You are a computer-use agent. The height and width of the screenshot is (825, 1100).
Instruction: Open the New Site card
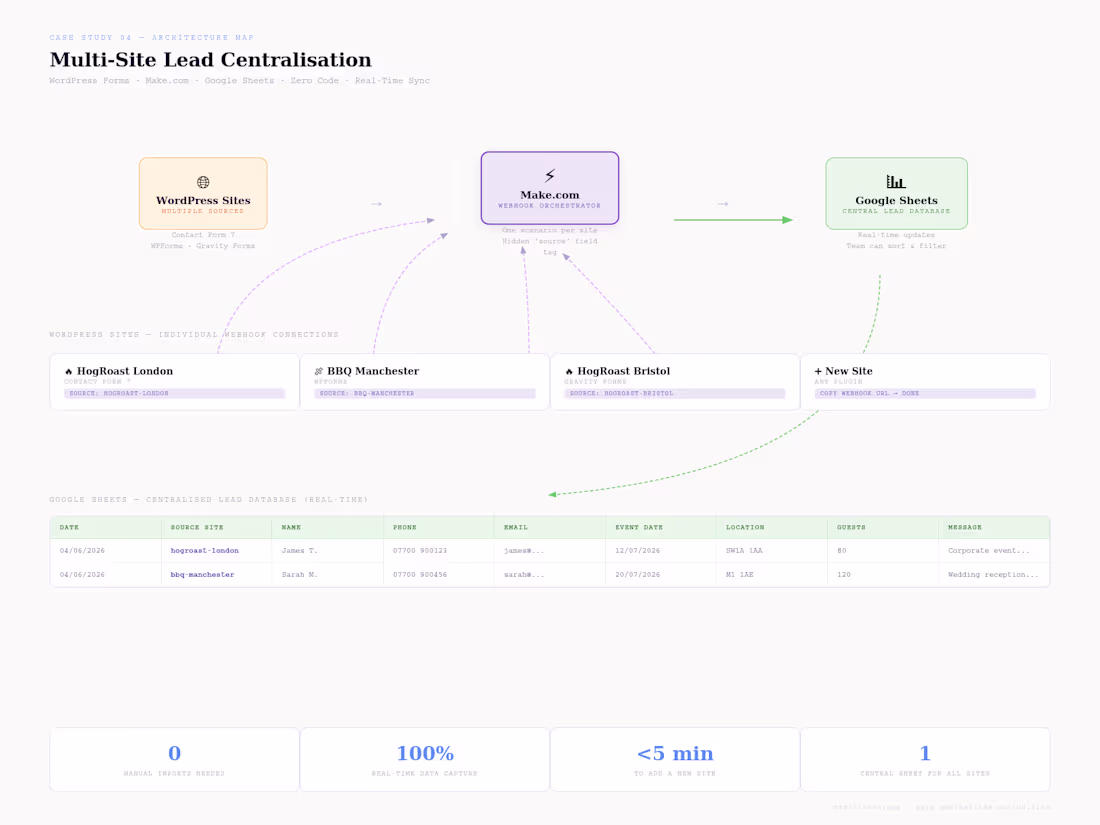pyautogui.click(x=925, y=382)
